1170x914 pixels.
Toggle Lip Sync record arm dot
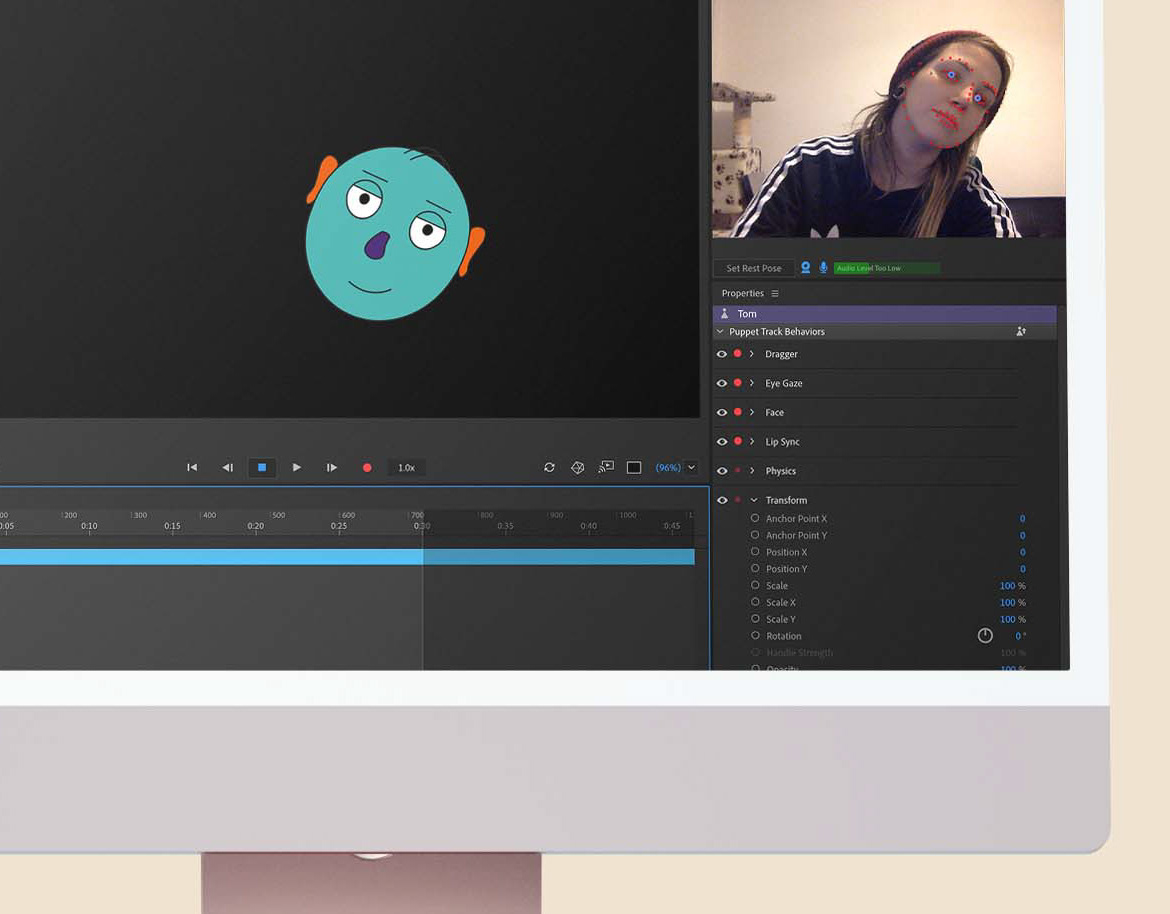[737, 441]
